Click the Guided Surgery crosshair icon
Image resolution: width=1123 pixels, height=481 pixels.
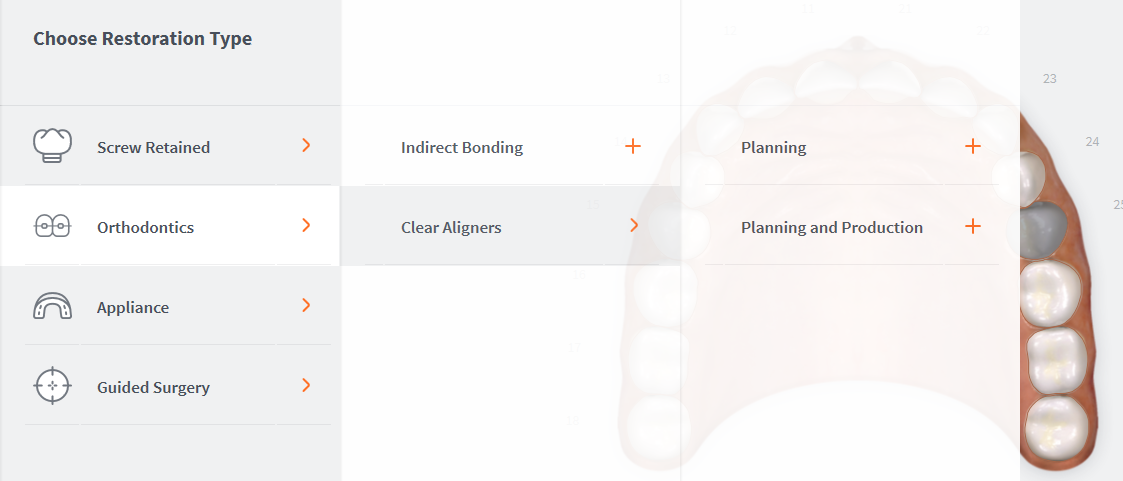(53, 386)
